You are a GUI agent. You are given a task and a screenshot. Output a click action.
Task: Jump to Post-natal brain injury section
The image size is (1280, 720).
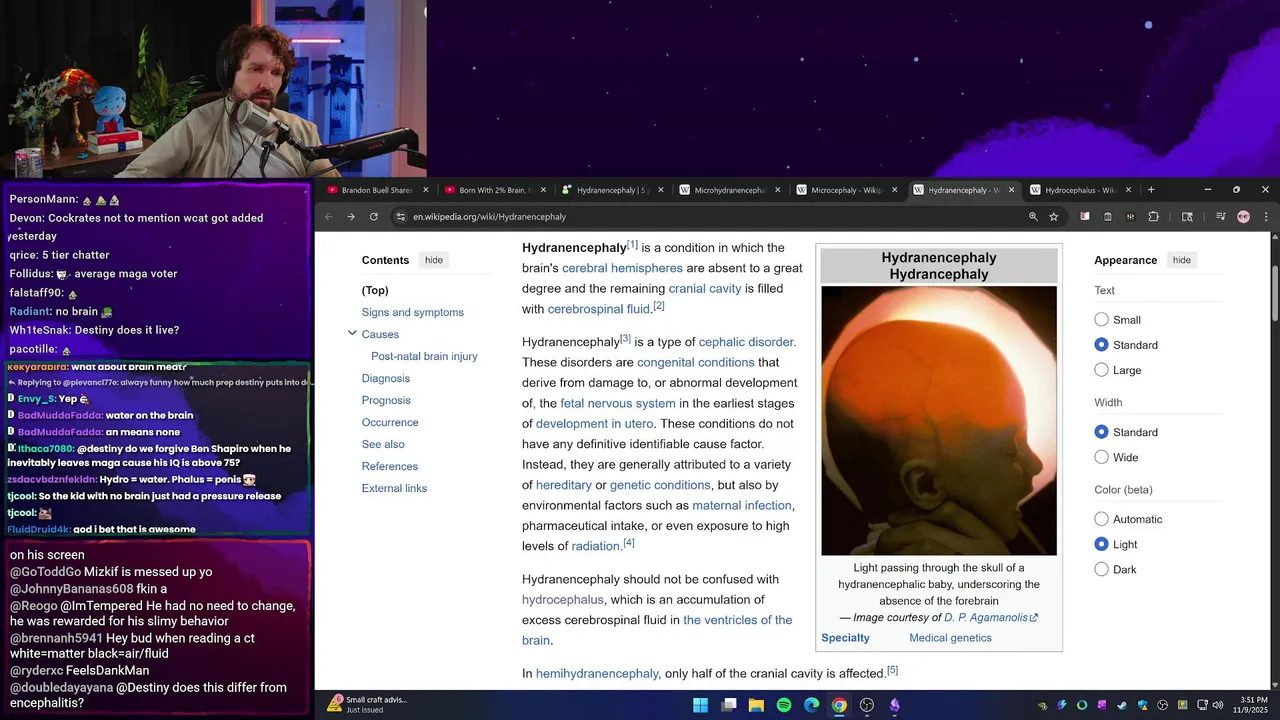click(x=424, y=356)
